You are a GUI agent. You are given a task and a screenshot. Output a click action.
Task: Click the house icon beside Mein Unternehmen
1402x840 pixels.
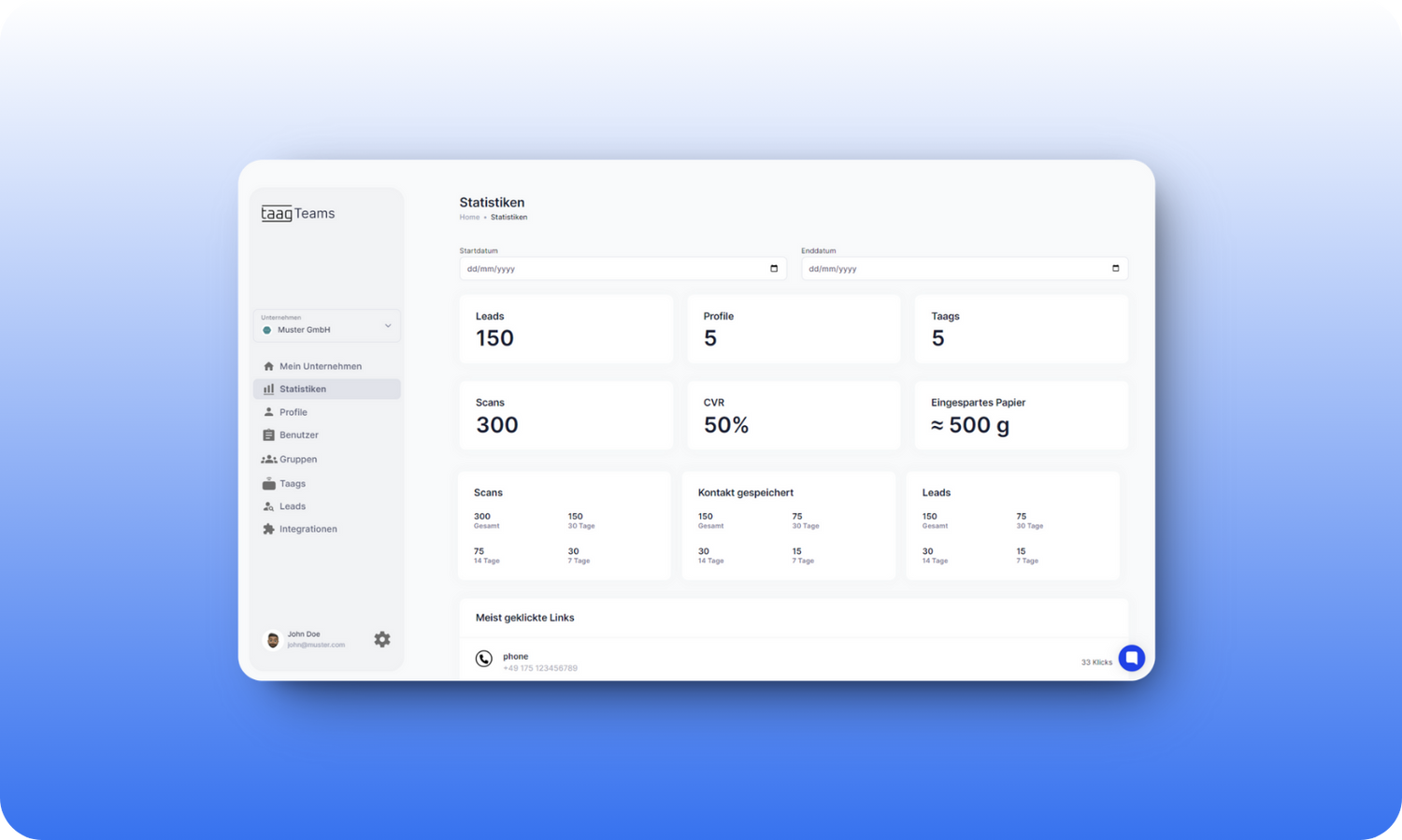(269, 366)
